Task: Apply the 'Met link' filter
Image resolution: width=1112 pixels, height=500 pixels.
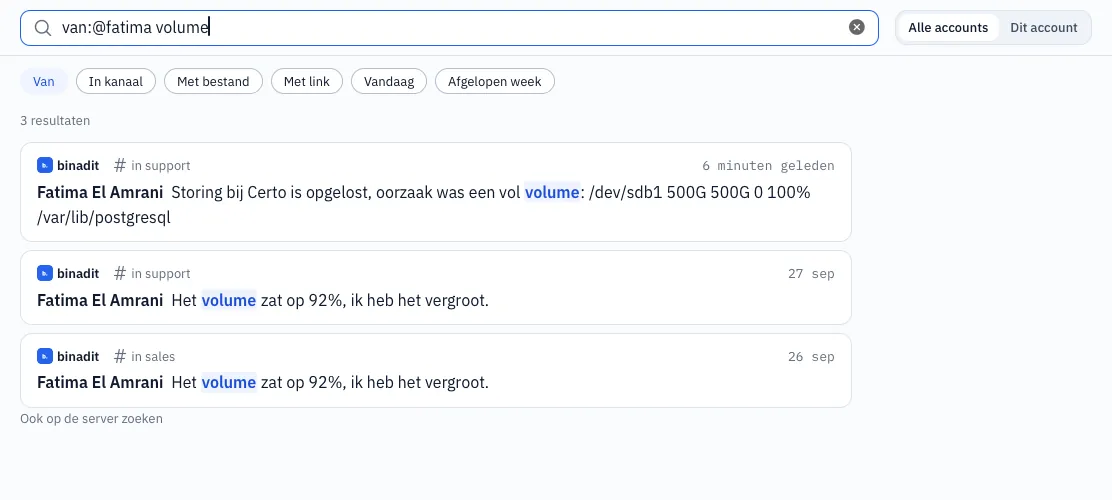Action: (306, 82)
